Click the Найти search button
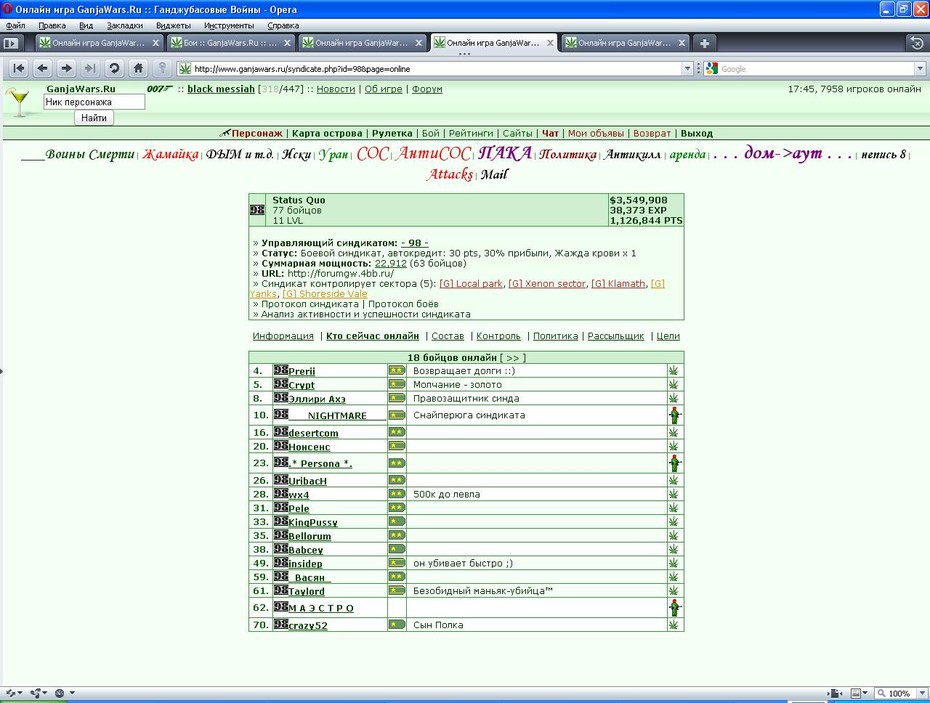Image resolution: width=930 pixels, height=703 pixels. tap(94, 117)
